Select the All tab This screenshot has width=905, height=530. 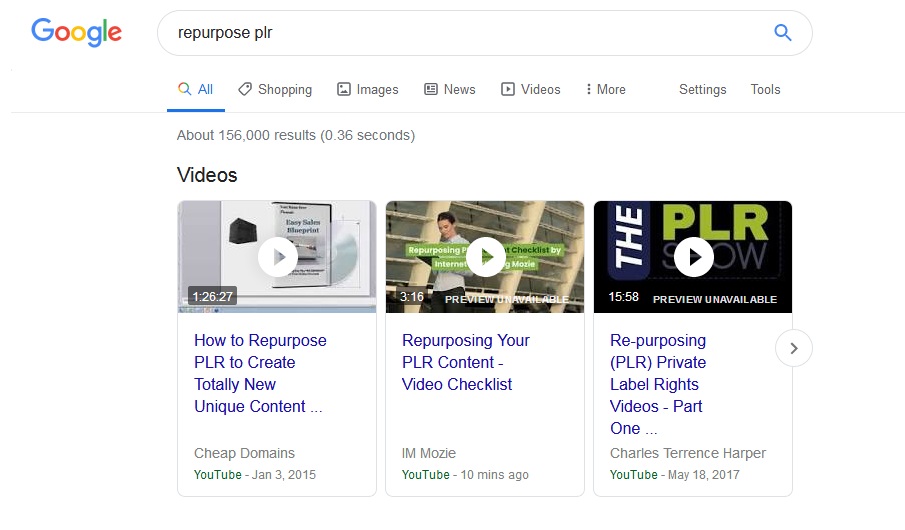[x=196, y=89]
